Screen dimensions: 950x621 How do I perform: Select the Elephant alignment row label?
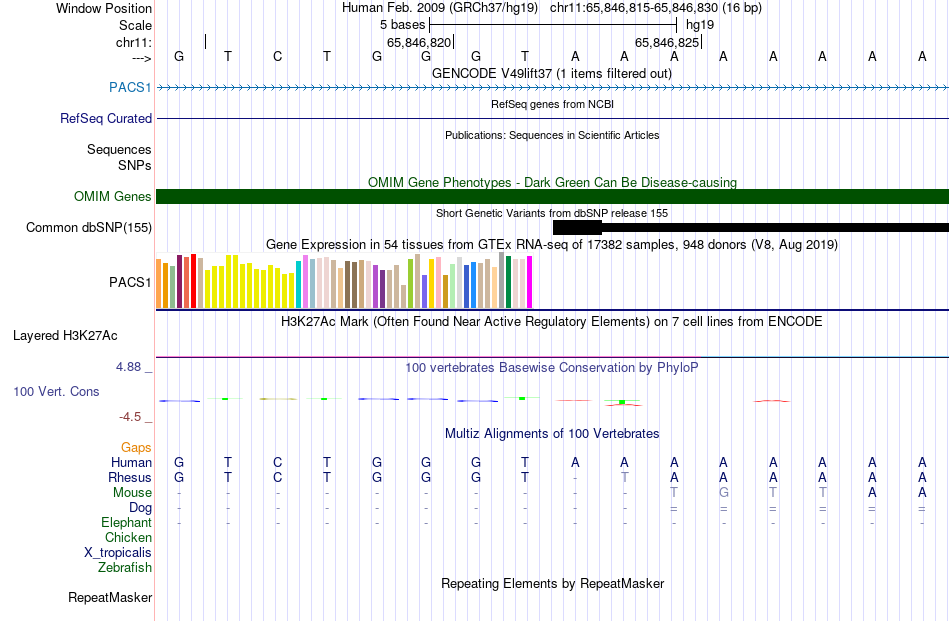126,522
